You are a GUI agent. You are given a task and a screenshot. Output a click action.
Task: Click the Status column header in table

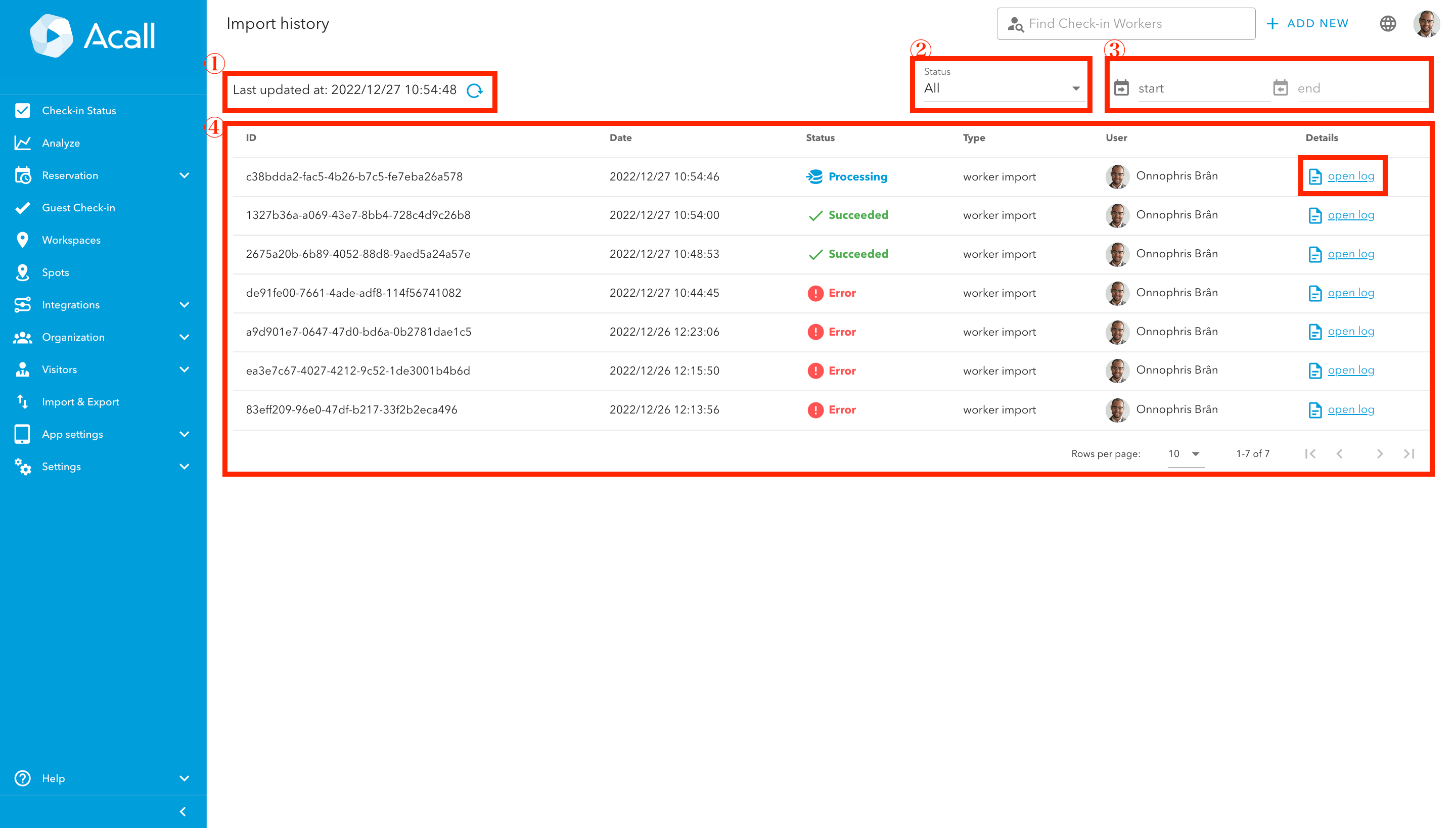click(x=820, y=137)
